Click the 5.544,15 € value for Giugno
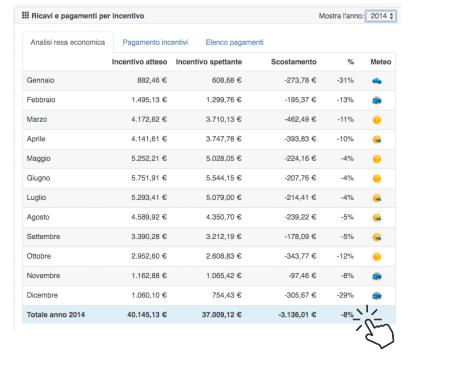The width and height of the screenshot is (453, 373). [x=224, y=178]
